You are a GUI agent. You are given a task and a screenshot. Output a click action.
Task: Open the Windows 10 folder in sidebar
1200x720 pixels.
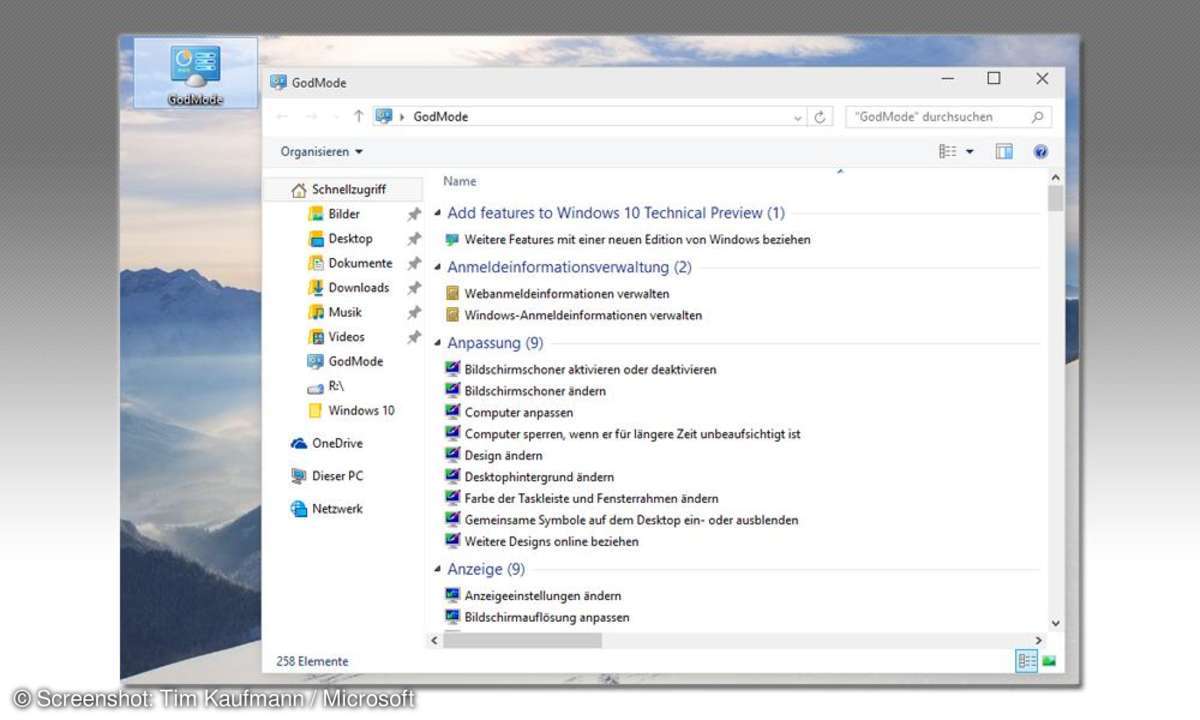point(361,410)
